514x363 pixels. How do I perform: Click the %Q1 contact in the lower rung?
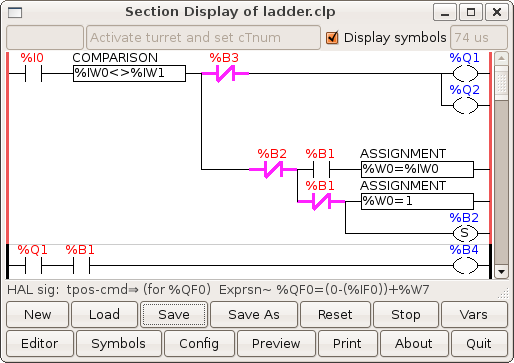click(x=33, y=266)
